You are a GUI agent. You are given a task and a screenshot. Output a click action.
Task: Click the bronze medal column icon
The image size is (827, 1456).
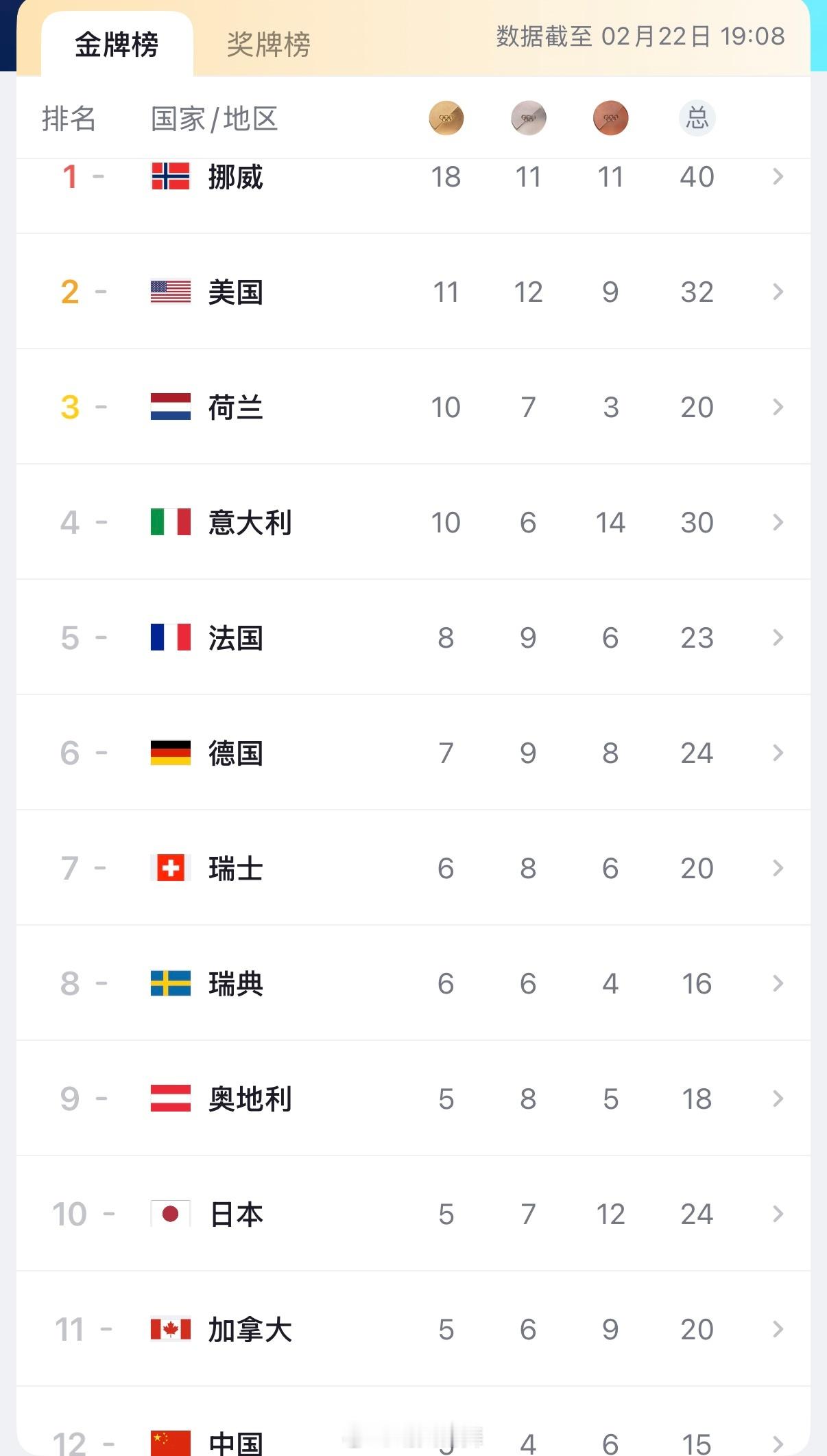coord(610,118)
